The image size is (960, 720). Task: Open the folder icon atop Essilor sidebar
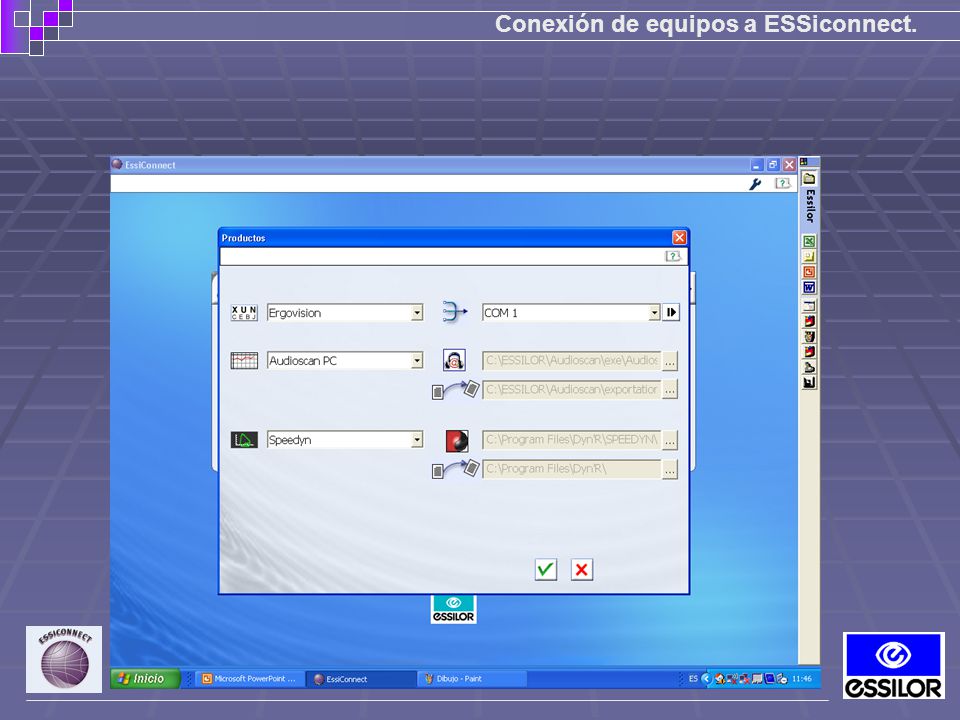pos(809,178)
